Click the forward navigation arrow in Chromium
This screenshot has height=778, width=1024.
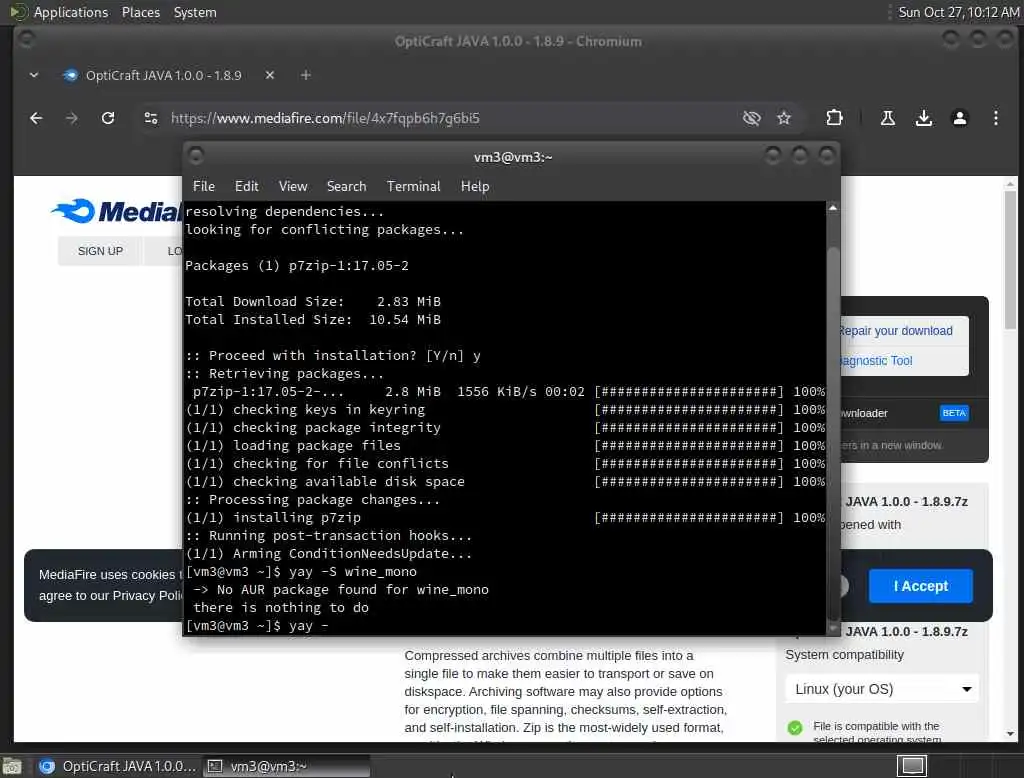point(72,118)
